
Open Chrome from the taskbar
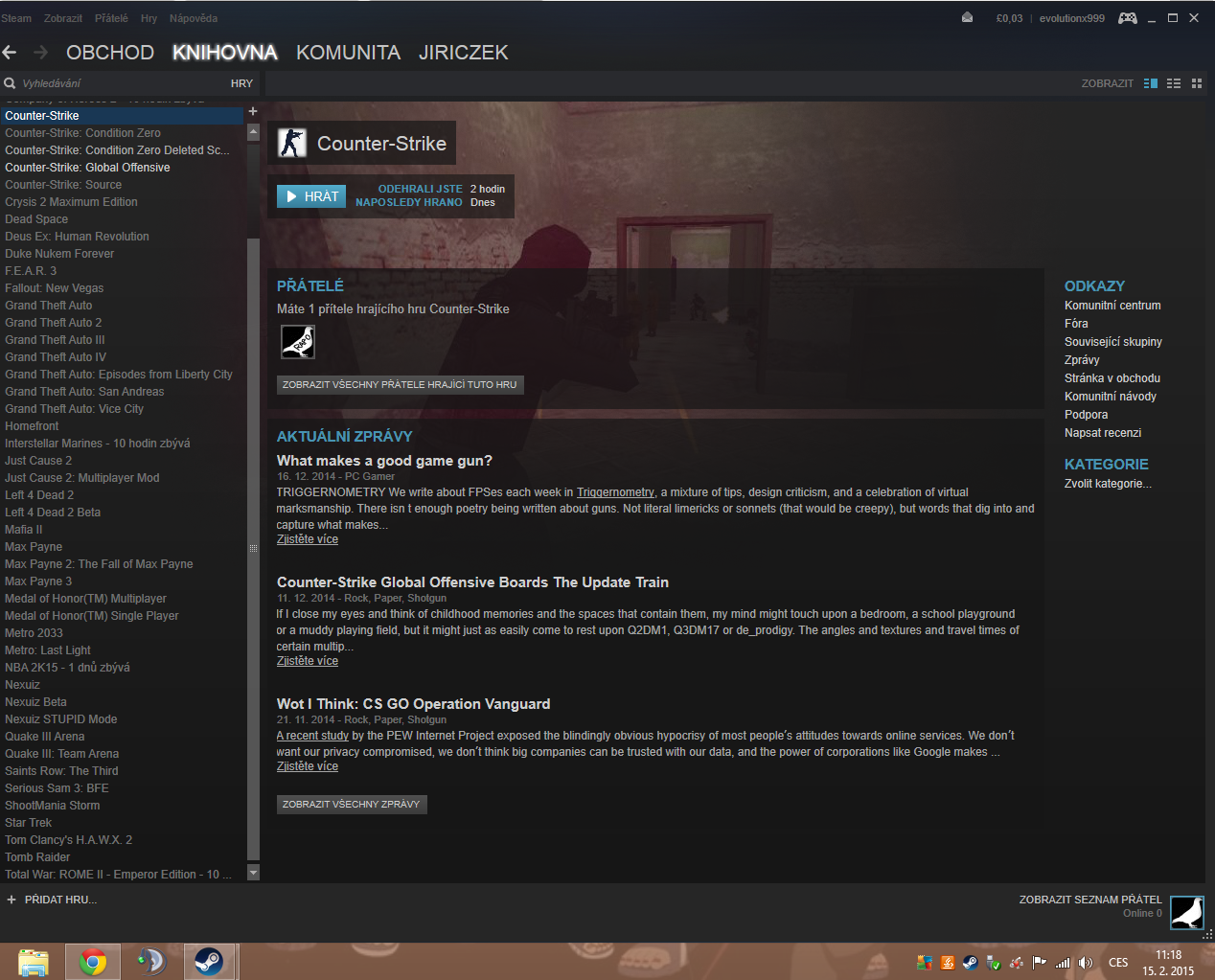[93, 961]
